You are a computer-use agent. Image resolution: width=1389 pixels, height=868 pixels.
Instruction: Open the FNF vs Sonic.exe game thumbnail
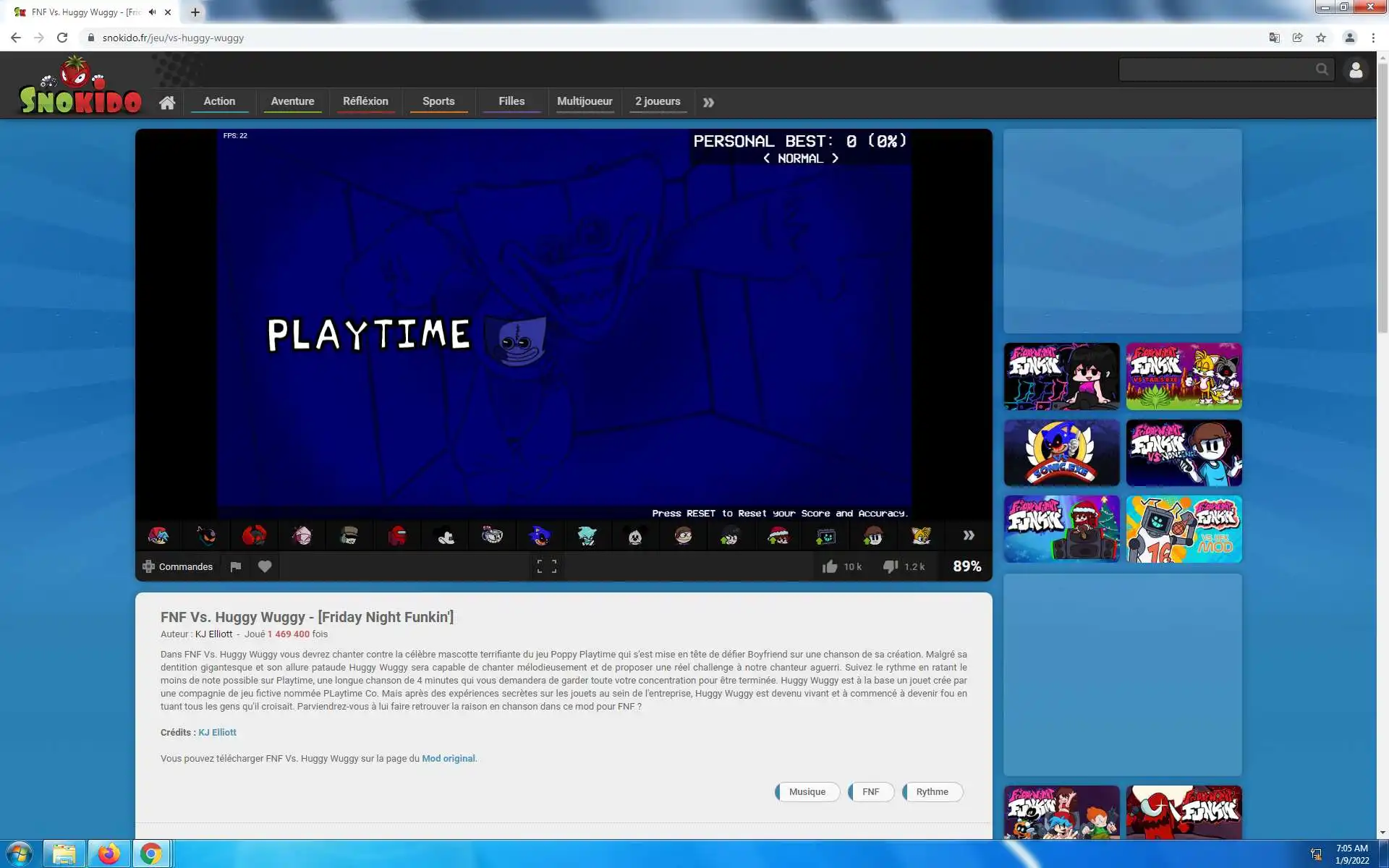[1061, 453]
